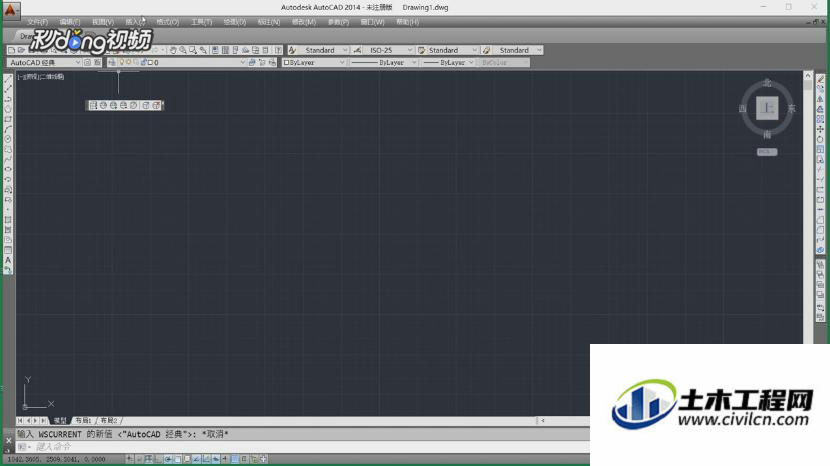830x466 pixels.
Task: Open the 格式(O) menu
Action: [168, 22]
